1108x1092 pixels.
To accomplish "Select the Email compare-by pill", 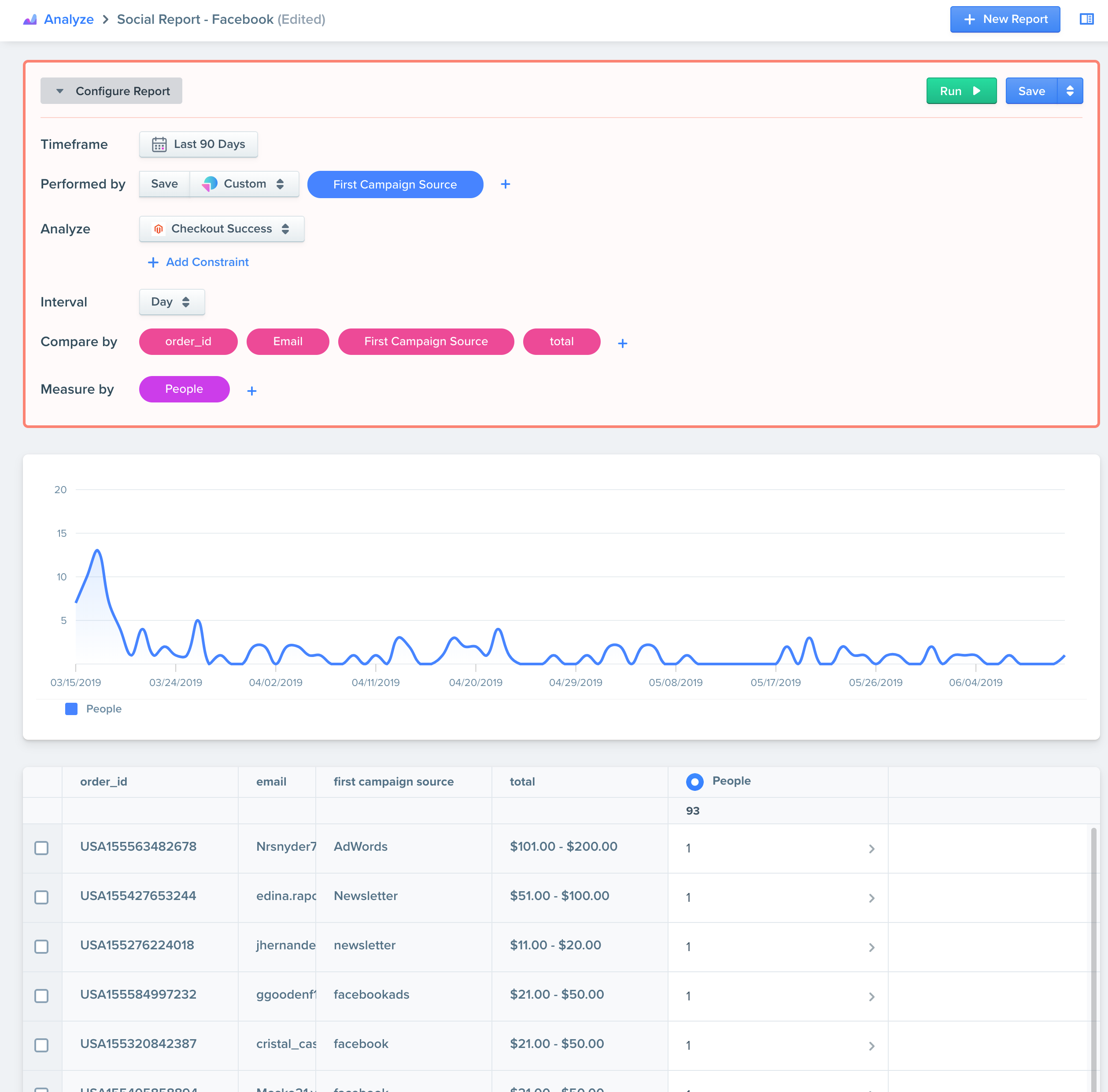I will [x=287, y=342].
